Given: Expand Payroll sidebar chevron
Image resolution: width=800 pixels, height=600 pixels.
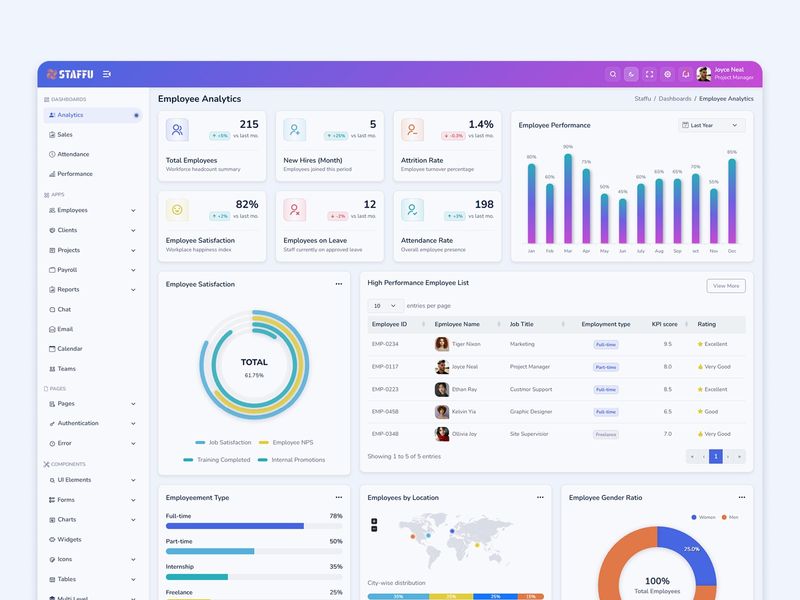Looking at the screenshot, I should click(x=133, y=270).
